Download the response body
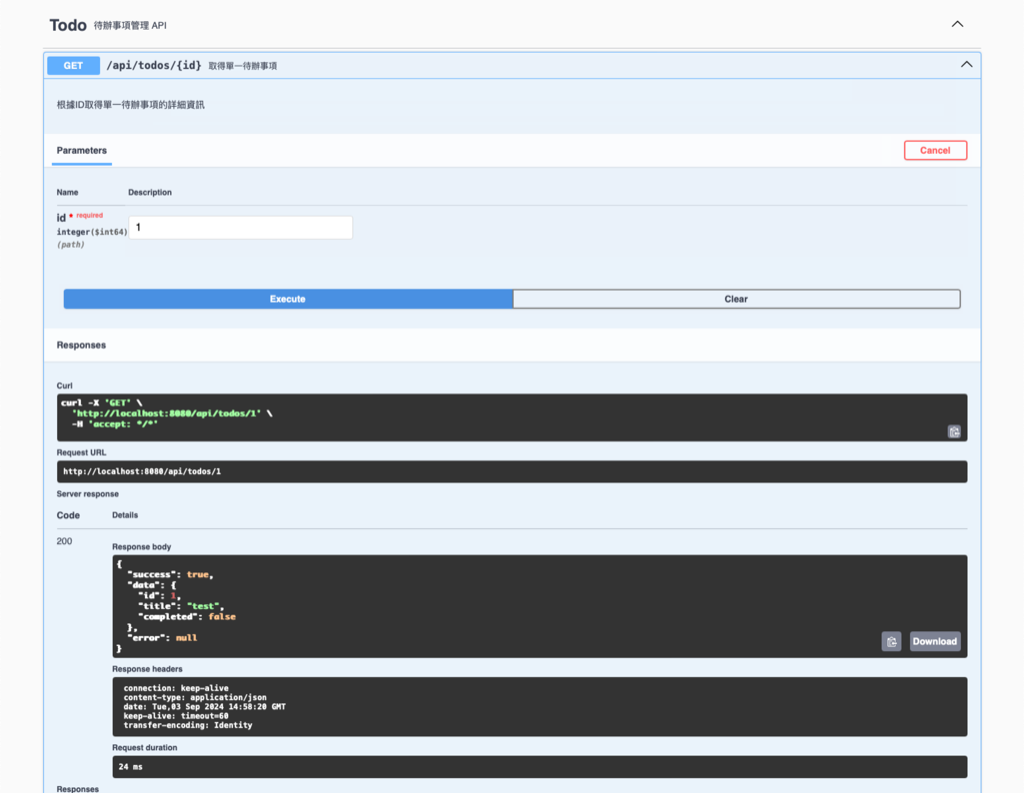Viewport: 1024px width, 793px height. click(x=935, y=641)
